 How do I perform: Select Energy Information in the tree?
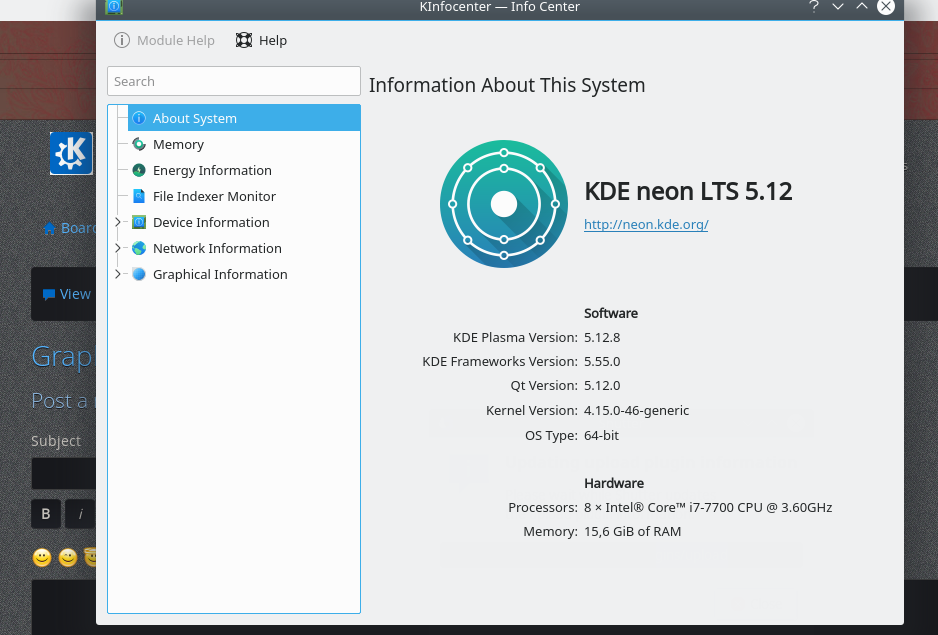click(x=212, y=170)
